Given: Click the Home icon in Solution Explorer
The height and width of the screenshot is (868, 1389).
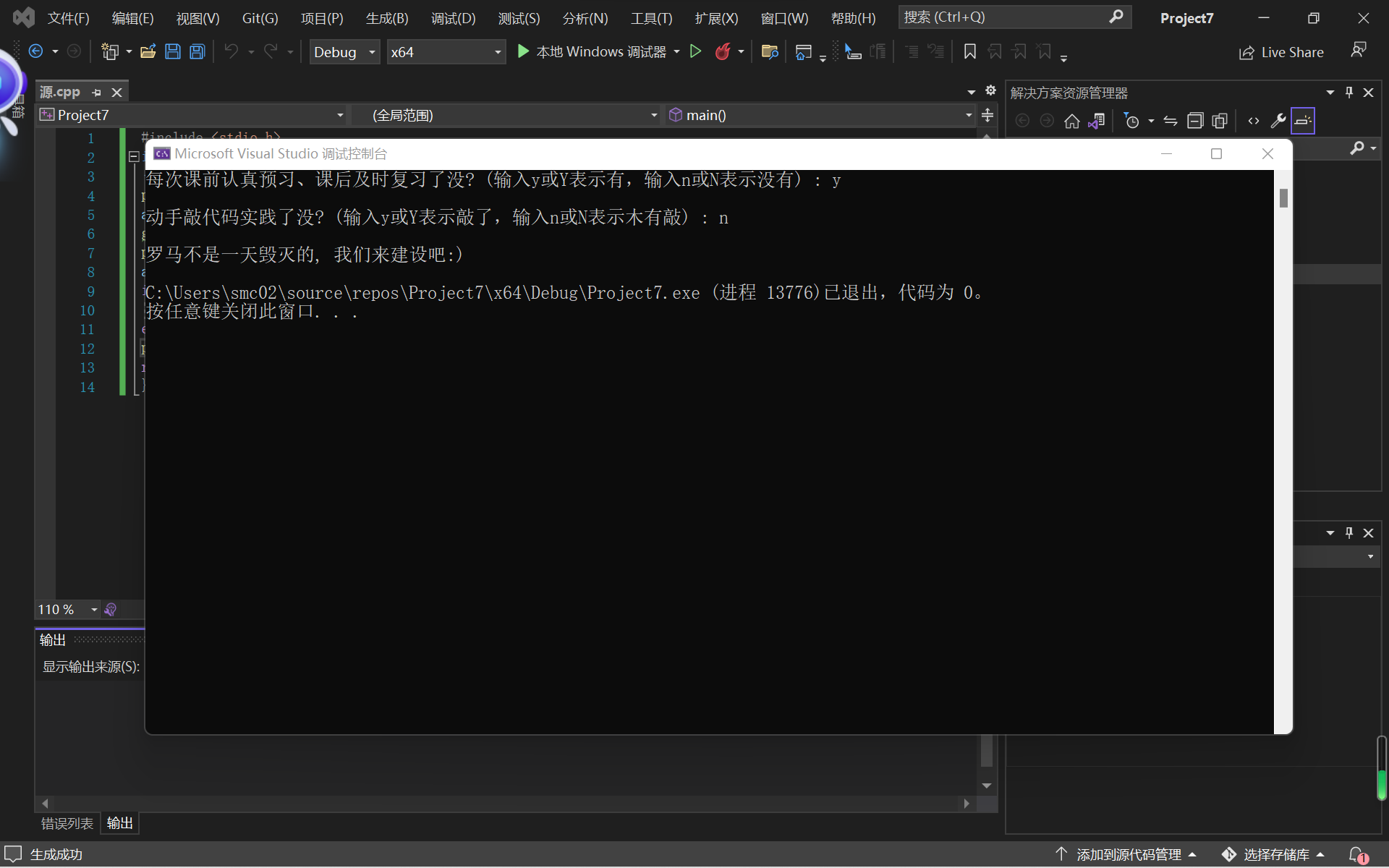Looking at the screenshot, I should (1071, 121).
